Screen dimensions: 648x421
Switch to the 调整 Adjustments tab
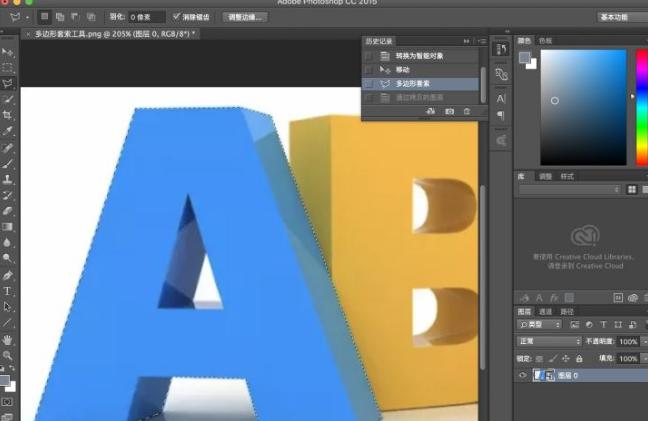click(545, 176)
